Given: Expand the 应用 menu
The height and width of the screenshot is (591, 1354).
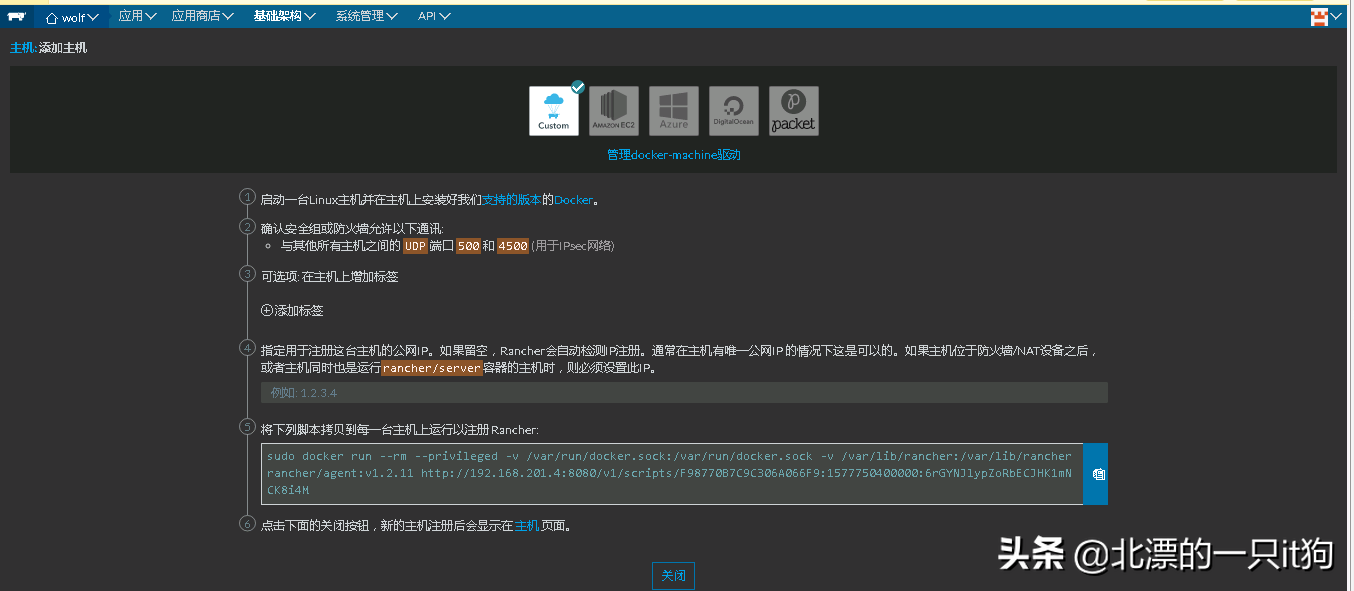Looking at the screenshot, I should 137,16.
